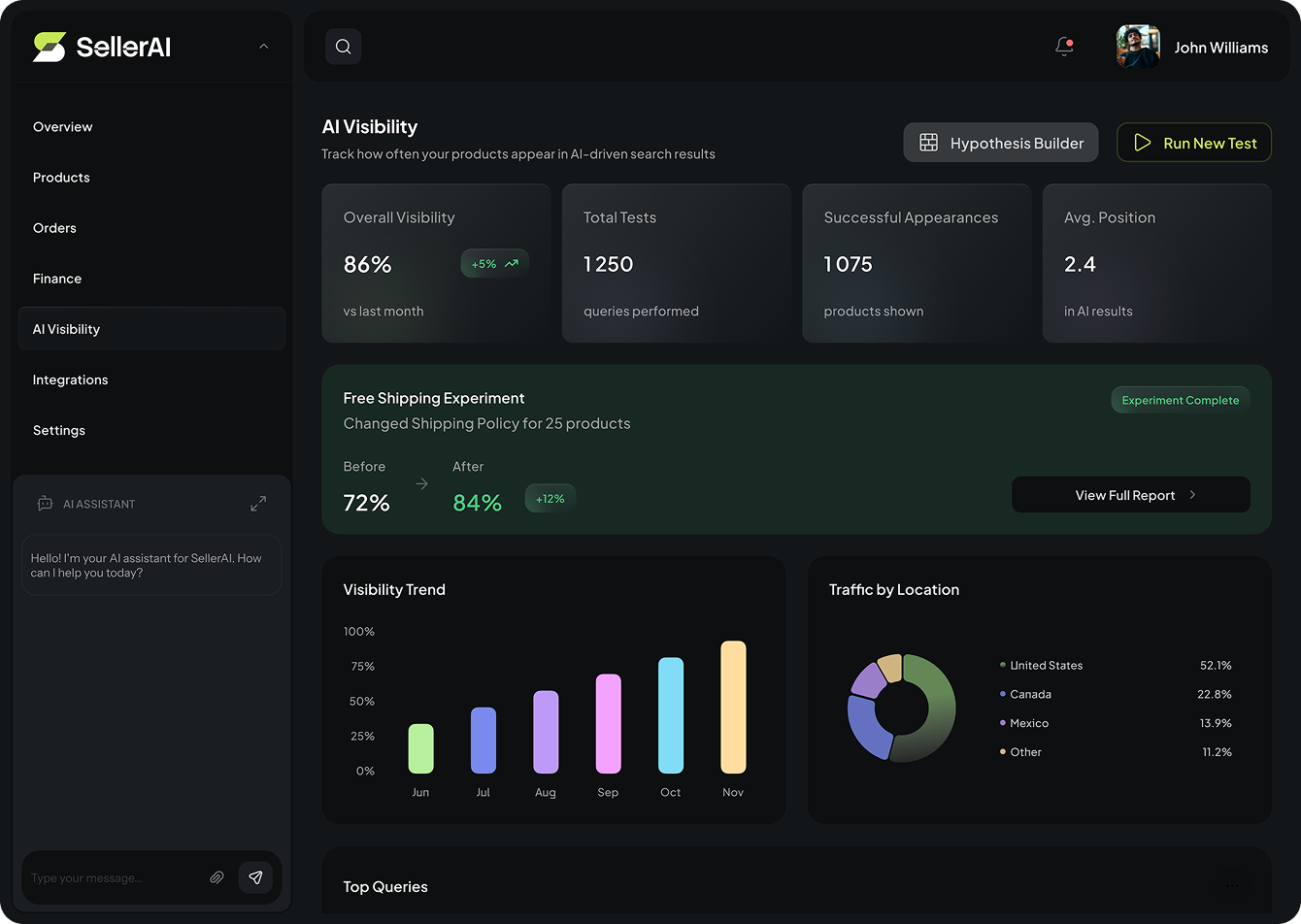Collapse the sidebar using the top chevron
This screenshot has width=1301, height=924.
(263, 46)
